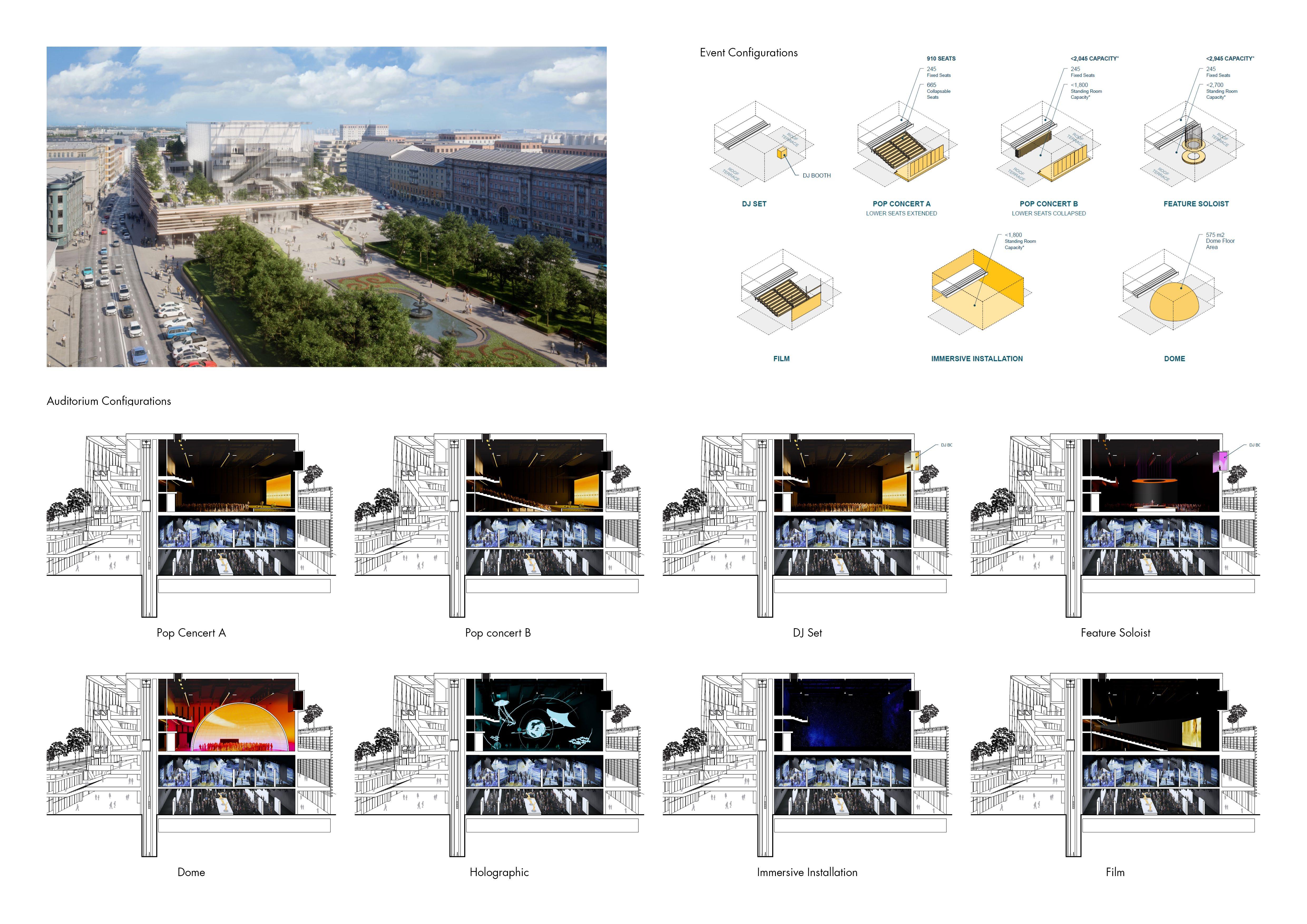
Task: Click the 910 SEATS label
Action: click(941, 58)
